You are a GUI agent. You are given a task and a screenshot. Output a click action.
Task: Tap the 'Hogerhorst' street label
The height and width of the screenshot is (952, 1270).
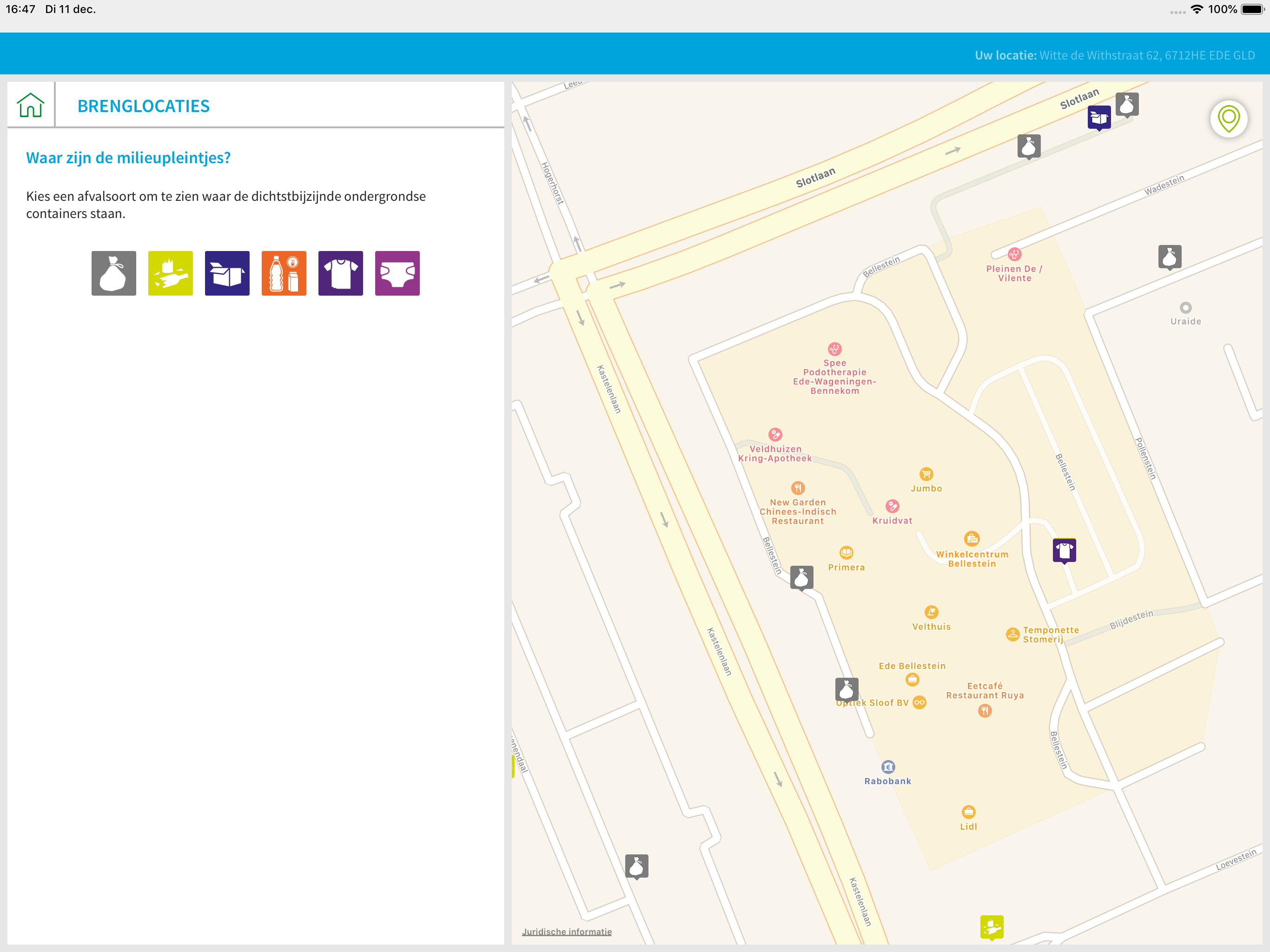coord(552,183)
